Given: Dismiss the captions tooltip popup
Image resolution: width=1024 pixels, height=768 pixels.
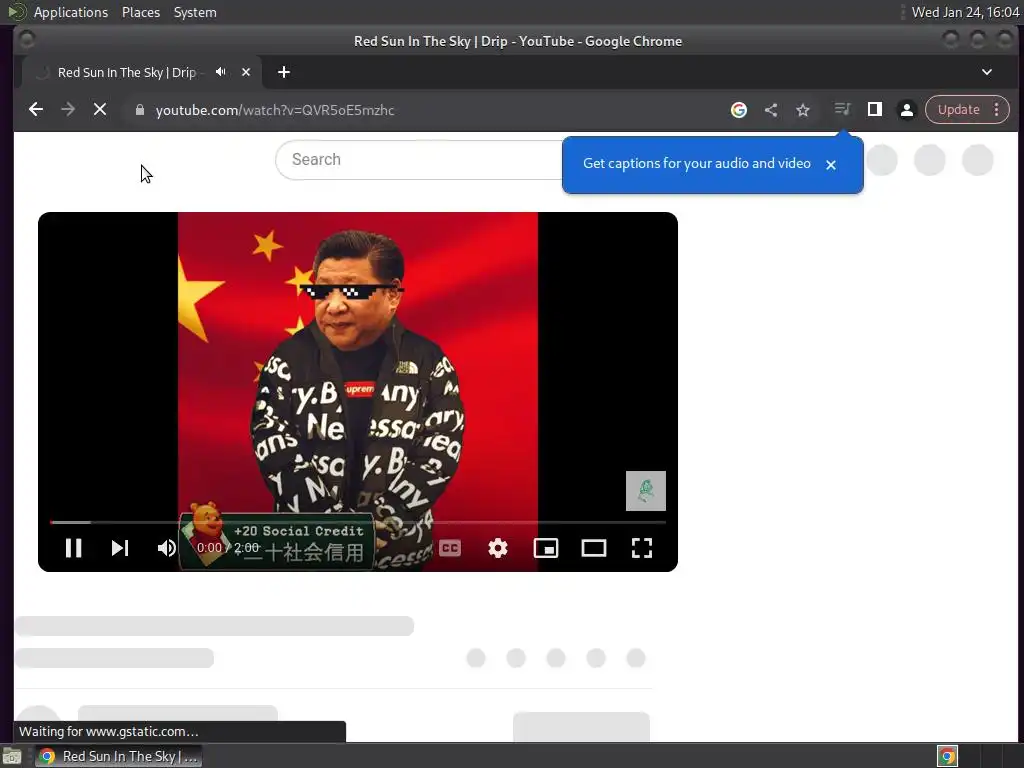Looking at the screenshot, I should pyautogui.click(x=831, y=165).
